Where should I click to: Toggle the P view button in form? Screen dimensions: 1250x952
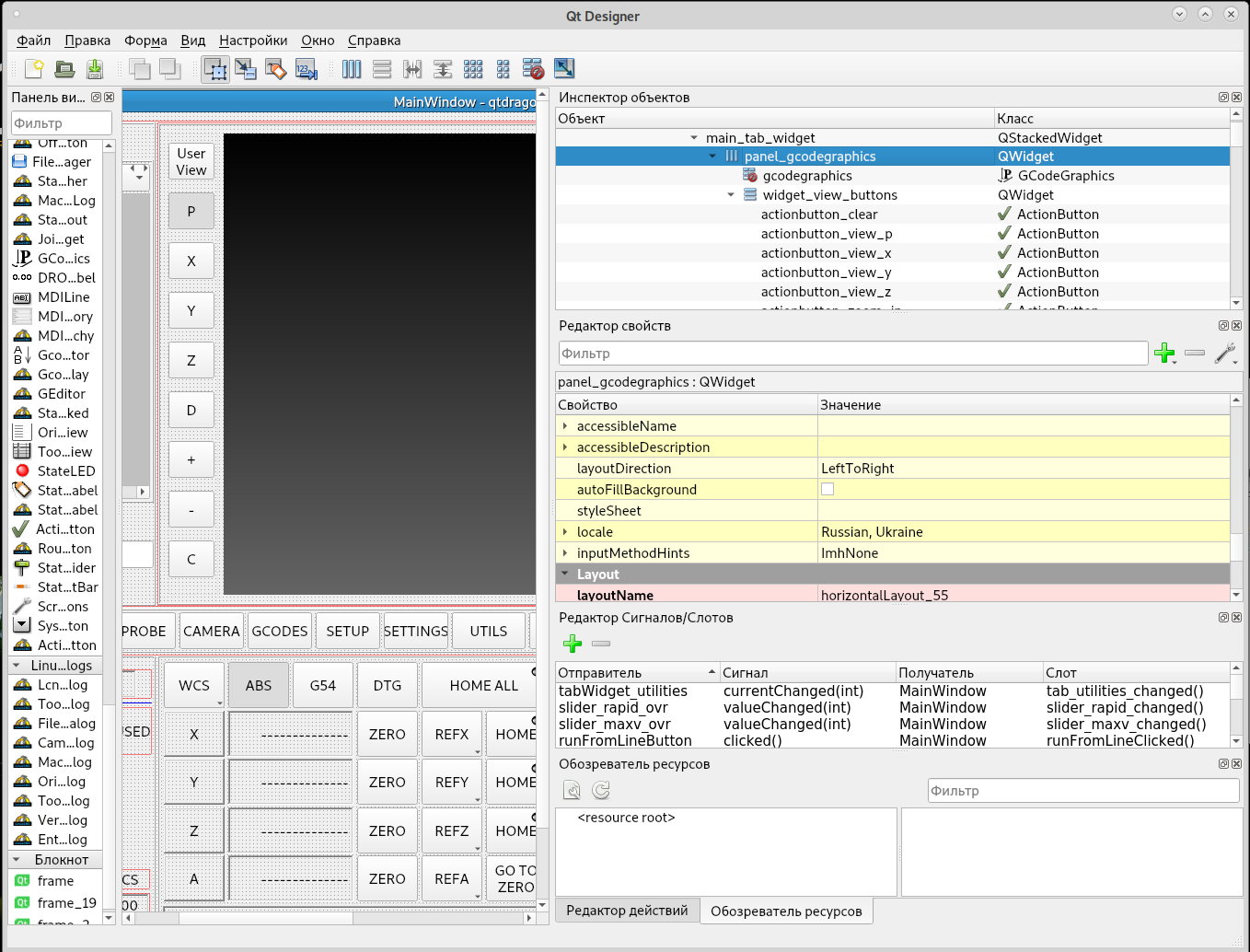click(191, 211)
